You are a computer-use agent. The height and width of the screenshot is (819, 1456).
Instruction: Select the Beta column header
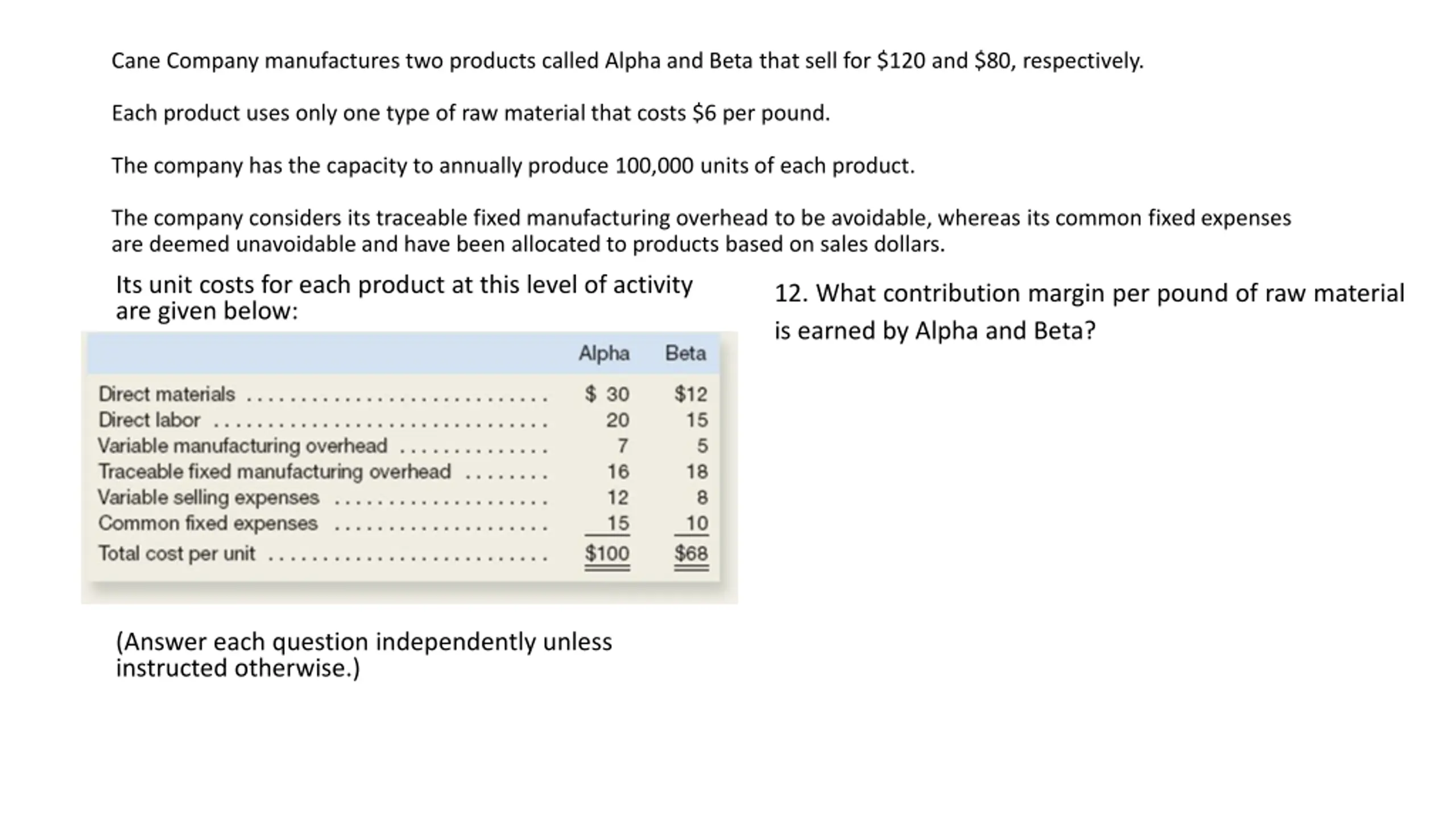pos(685,354)
